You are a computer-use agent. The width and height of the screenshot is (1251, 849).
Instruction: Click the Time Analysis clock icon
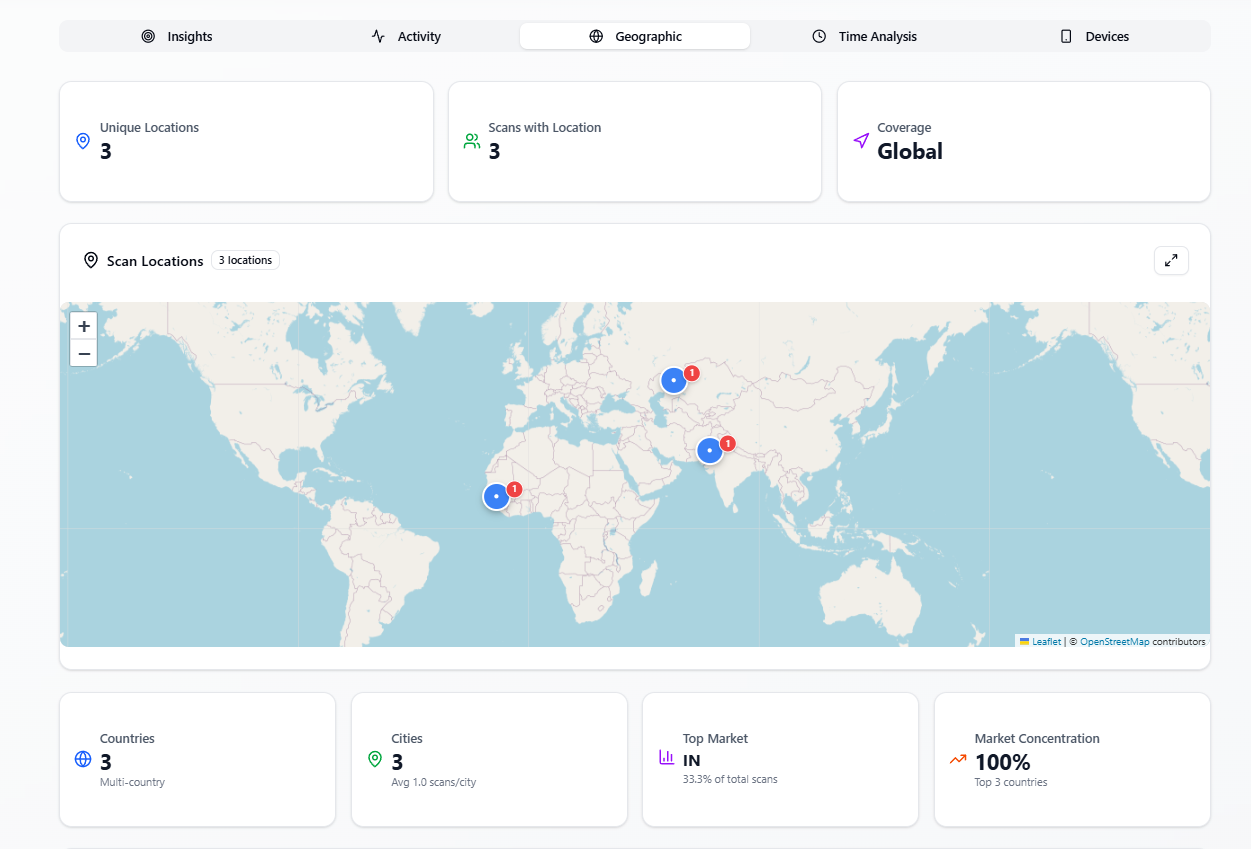point(819,36)
